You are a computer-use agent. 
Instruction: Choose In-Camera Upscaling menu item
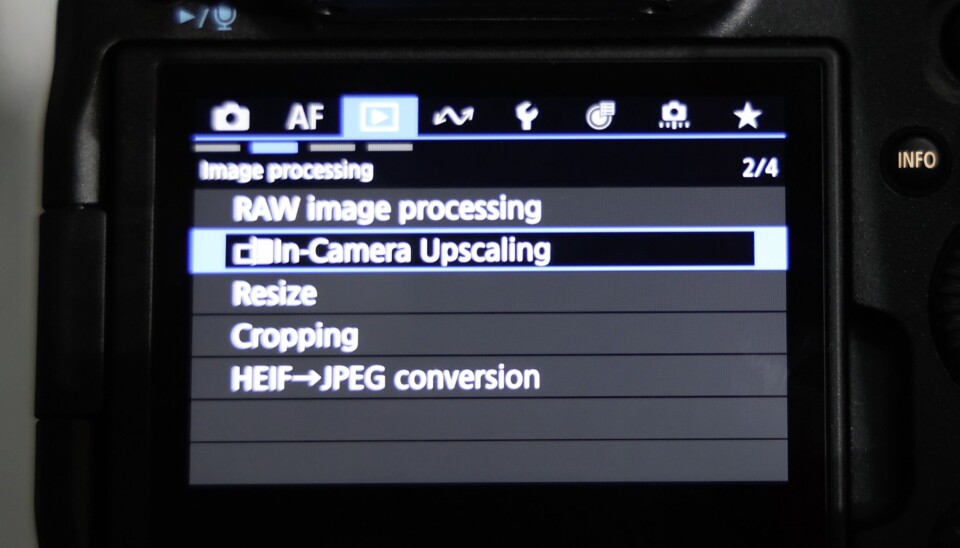(x=488, y=250)
